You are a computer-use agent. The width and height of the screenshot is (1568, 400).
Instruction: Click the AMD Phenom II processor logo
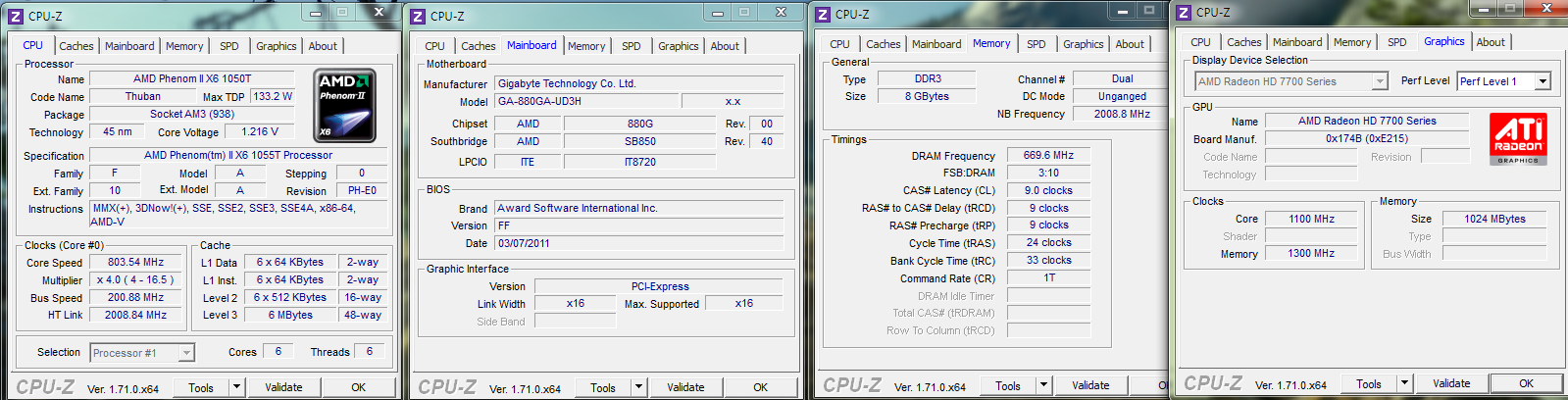coord(344,105)
